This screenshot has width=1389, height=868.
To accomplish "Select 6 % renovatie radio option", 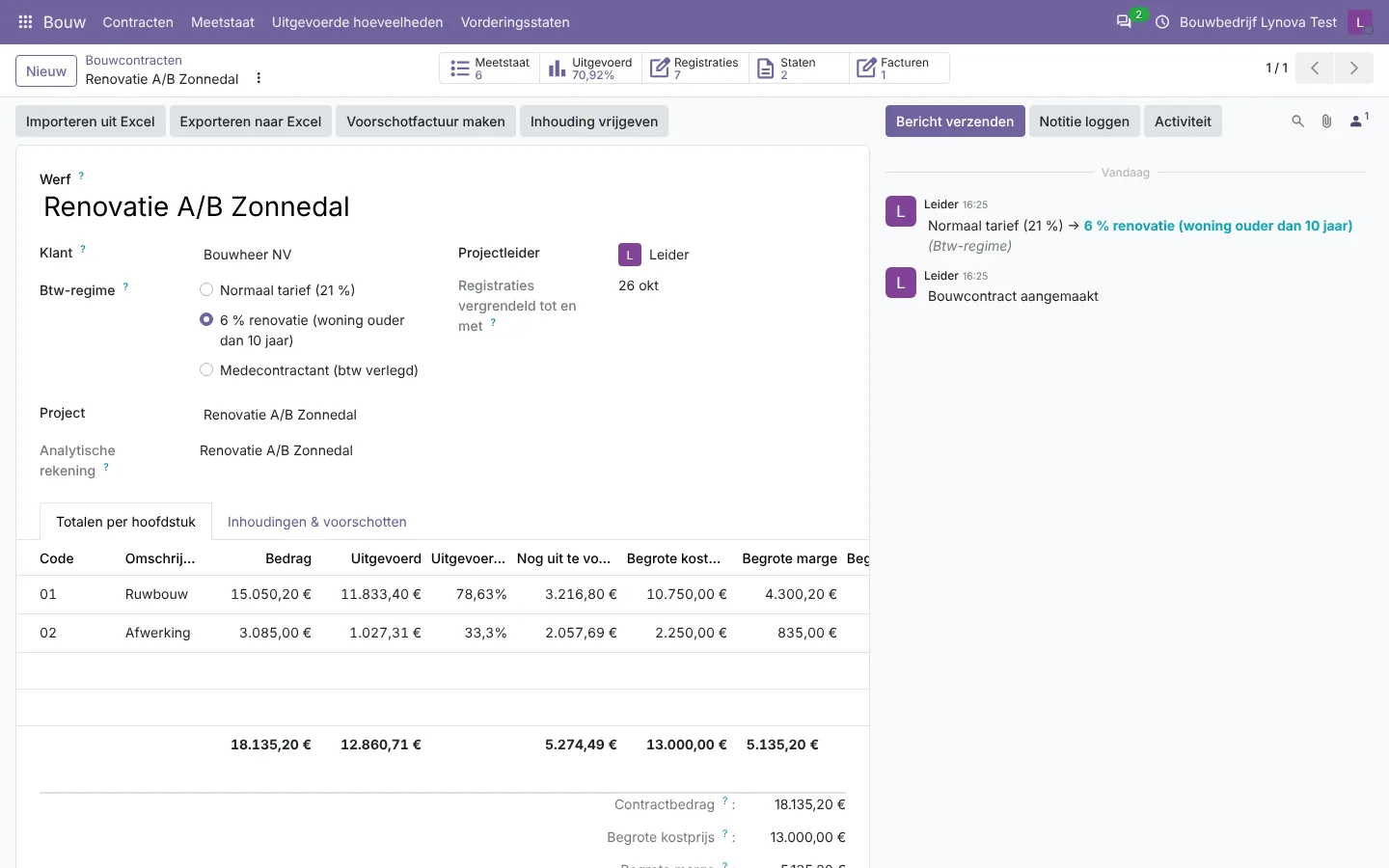I will [206, 319].
